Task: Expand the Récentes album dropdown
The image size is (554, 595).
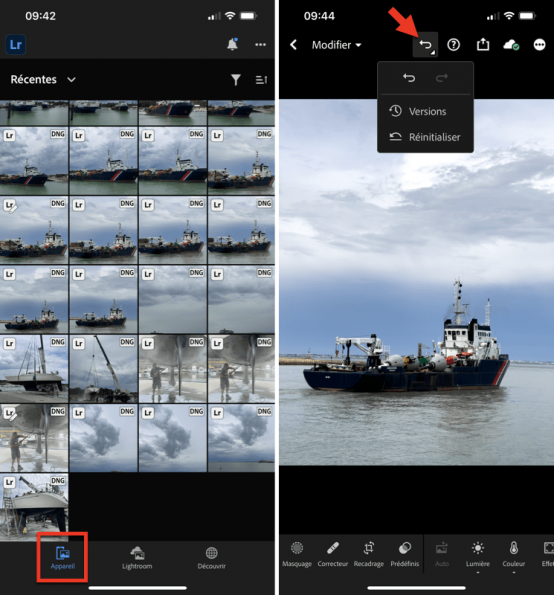Action: click(43, 80)
